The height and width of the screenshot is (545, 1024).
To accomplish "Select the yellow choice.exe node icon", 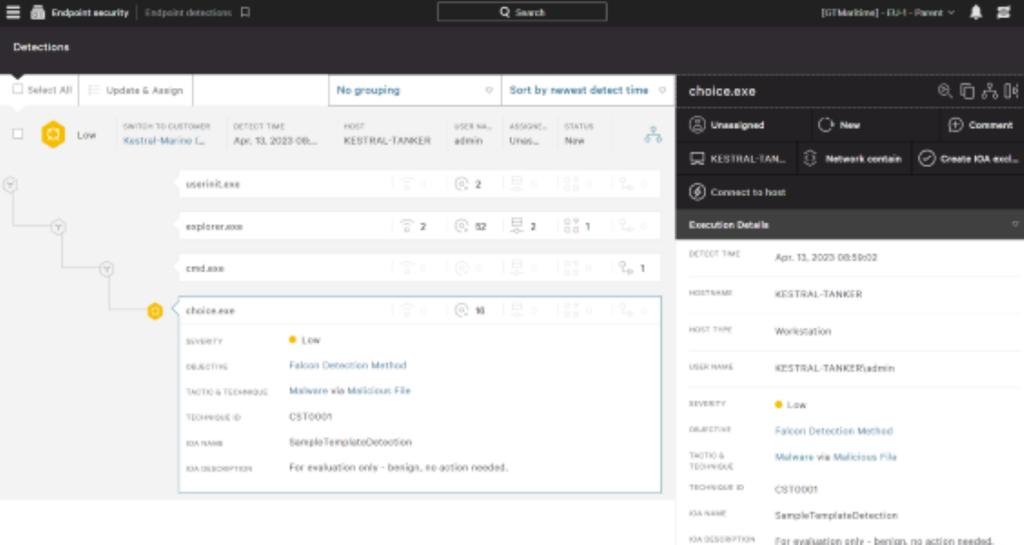I will [x=155, y=311].
